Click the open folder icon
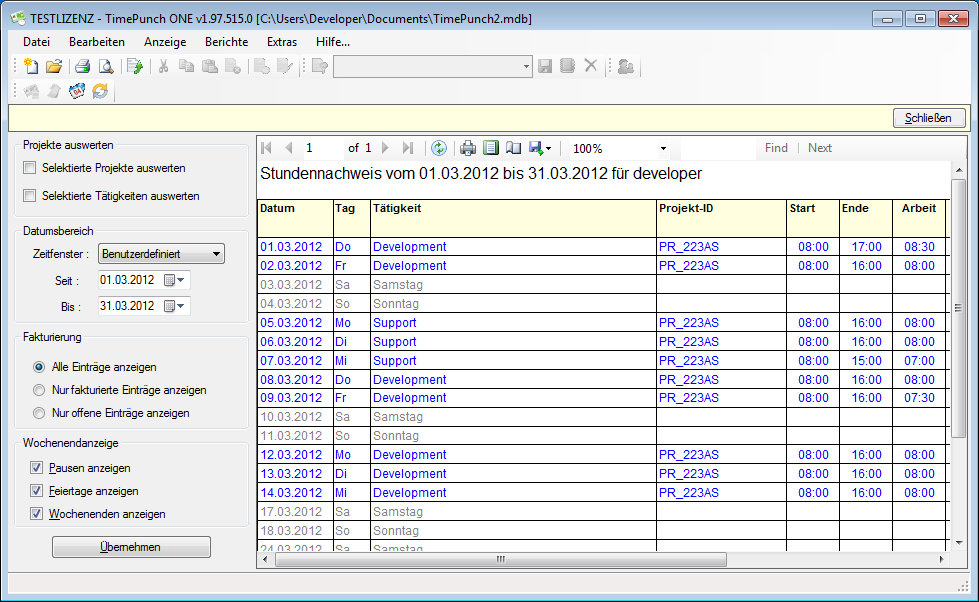 [x=54, y=67]
